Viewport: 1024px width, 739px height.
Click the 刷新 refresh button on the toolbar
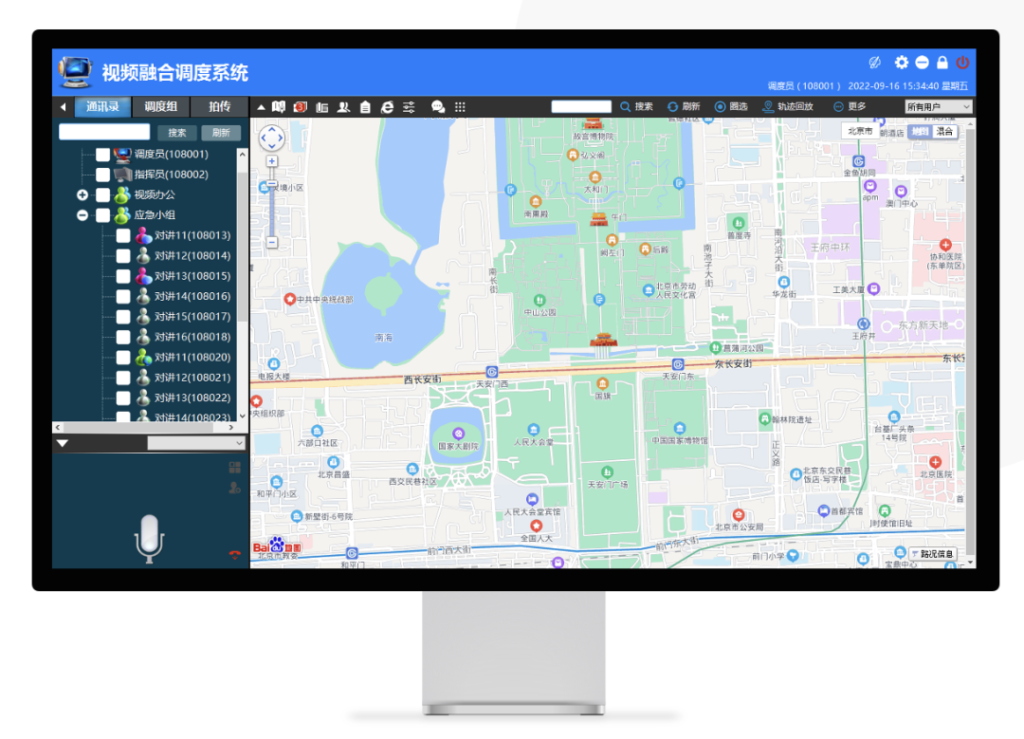point(684,107)
